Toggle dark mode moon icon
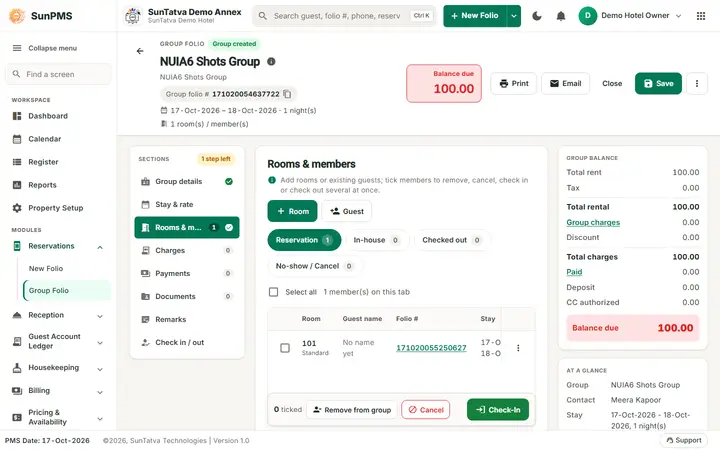 pos(536,16)
